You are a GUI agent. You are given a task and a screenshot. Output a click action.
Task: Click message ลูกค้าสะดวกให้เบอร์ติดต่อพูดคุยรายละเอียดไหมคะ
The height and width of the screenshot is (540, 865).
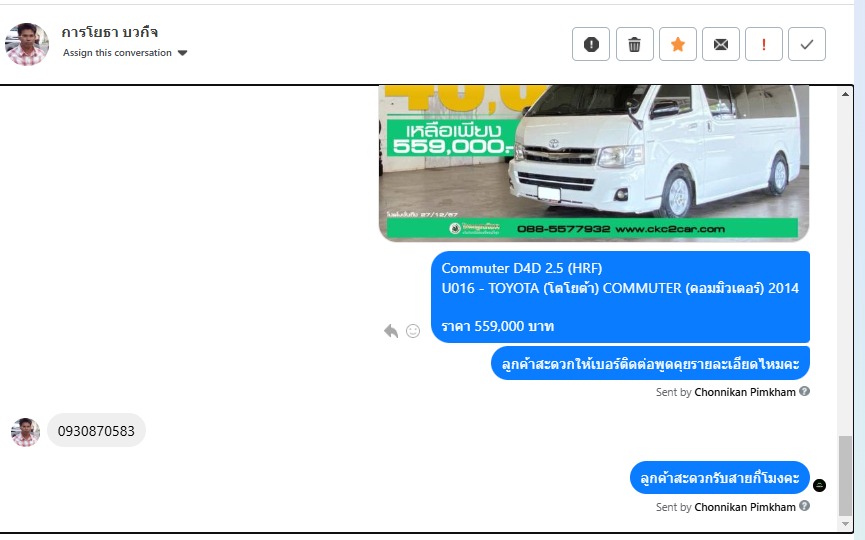click(650, 363)
